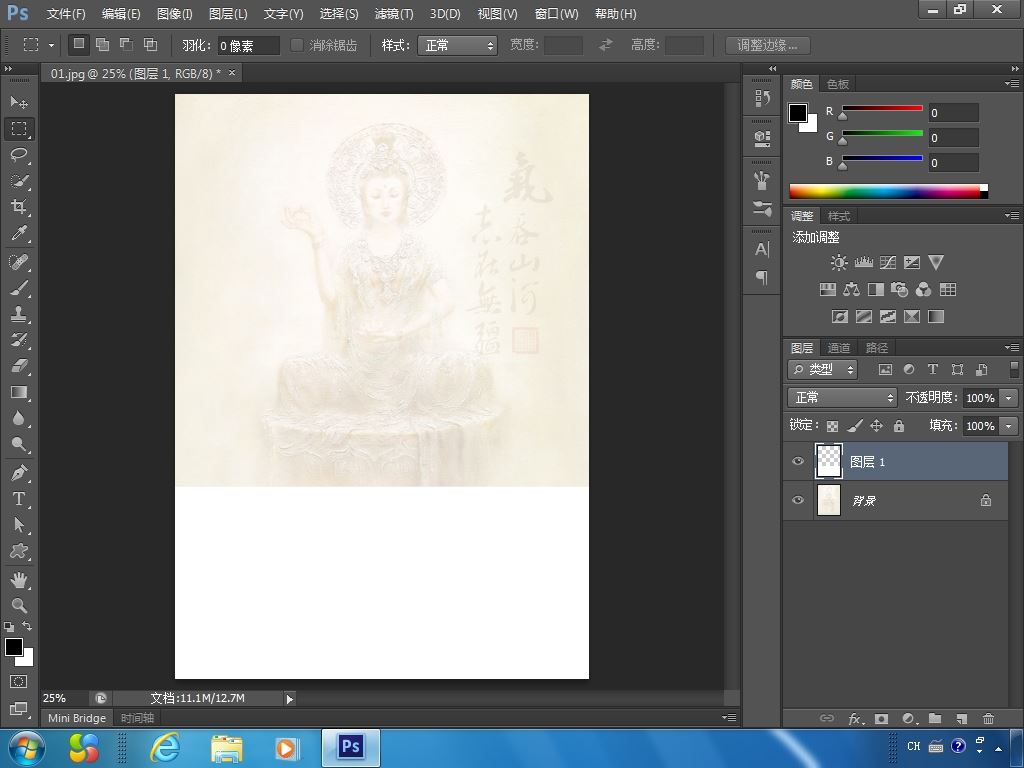Open the 文件(F) menu
This screenshot has width=1024, height=768.
66,14
